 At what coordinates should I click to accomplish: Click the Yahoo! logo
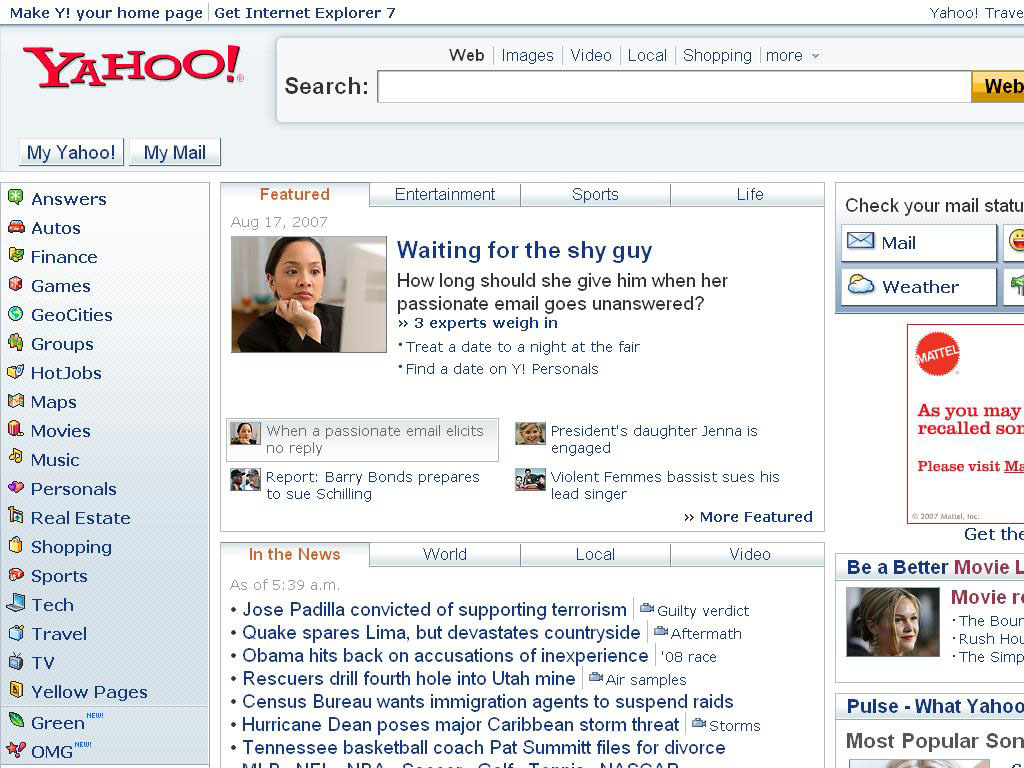[x=133, y=65]
